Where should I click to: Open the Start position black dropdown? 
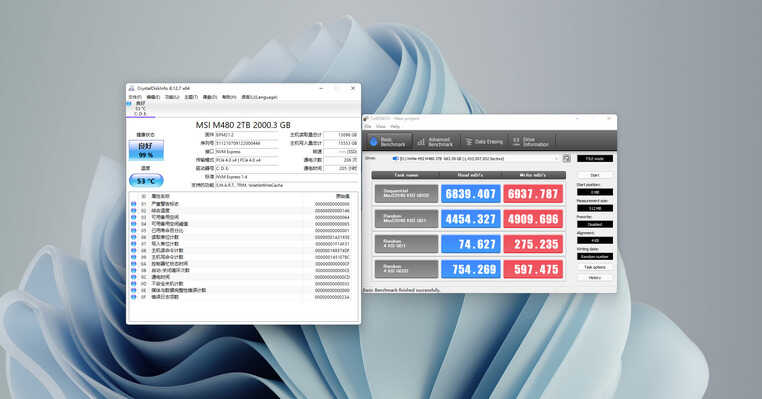click(x=595, y=192)
